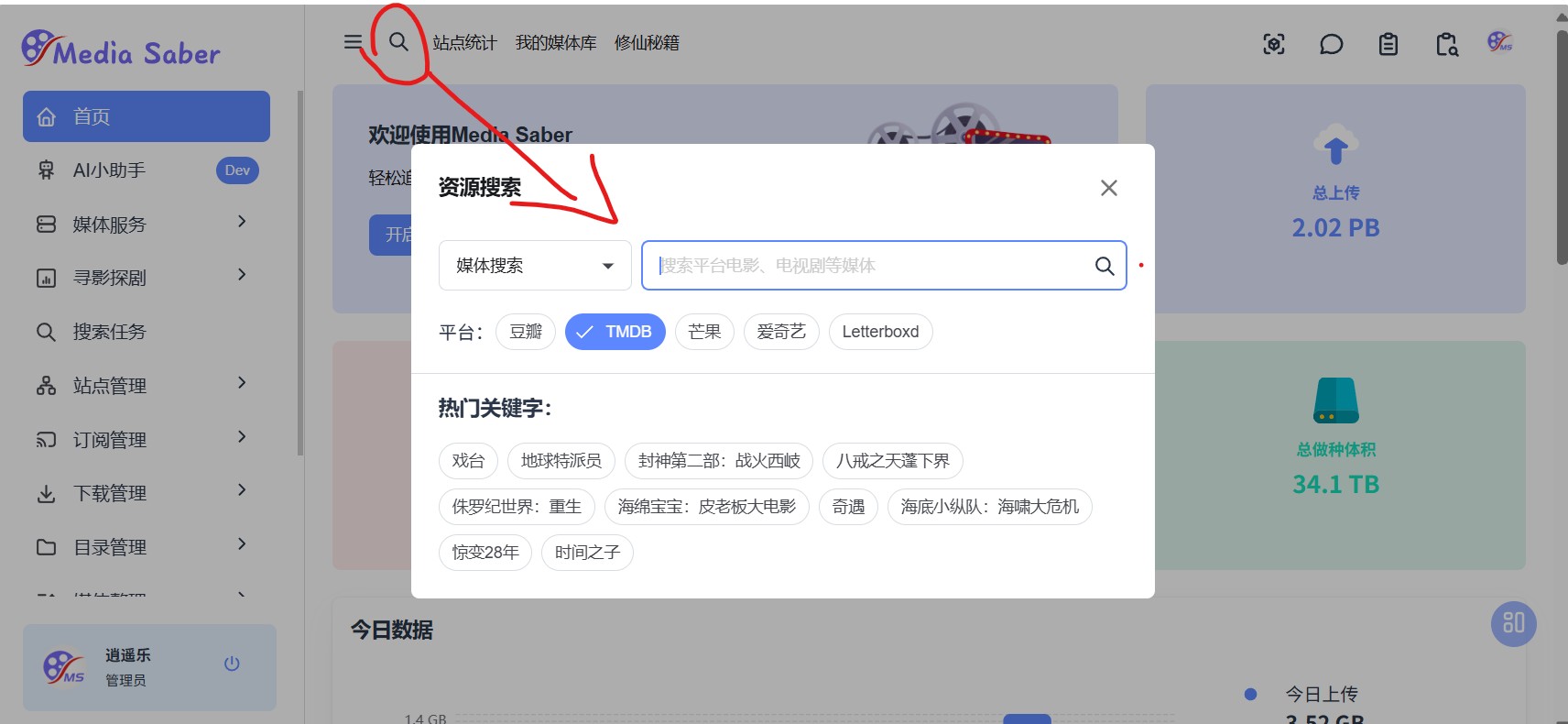Click the home icon in sidebar
The image size is (1568, 724).
click(47, 117)
